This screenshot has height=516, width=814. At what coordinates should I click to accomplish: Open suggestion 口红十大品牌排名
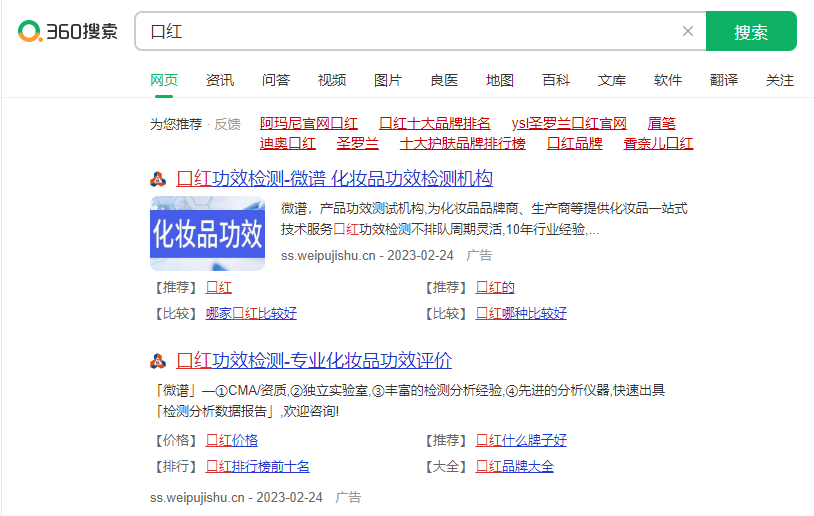[x=435, y=124]
